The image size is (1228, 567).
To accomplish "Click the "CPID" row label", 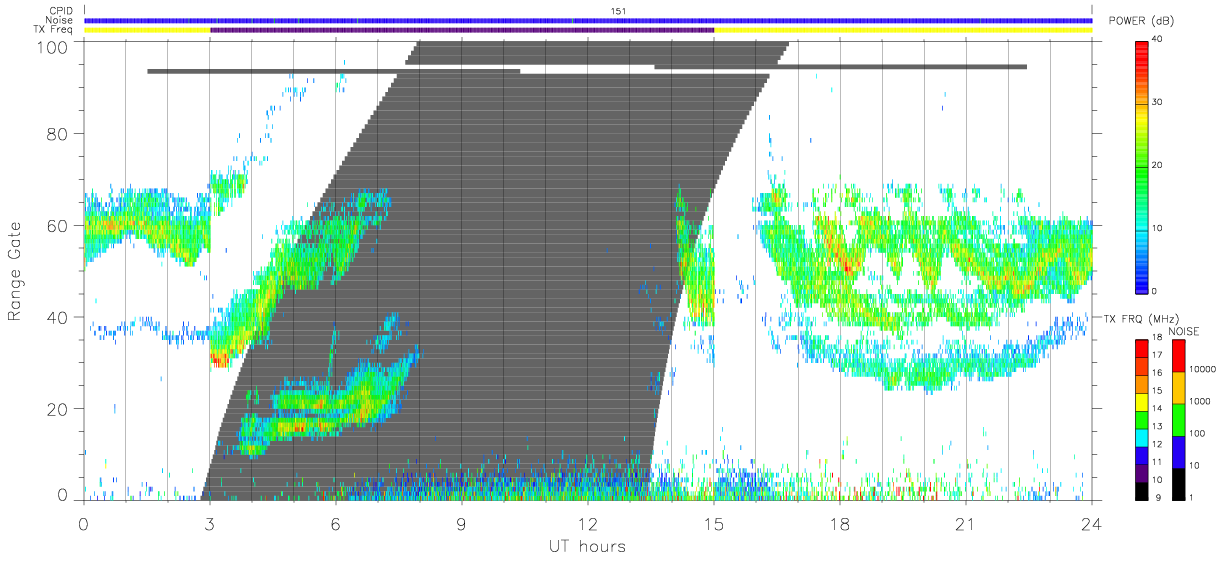I will click(60, 11).
